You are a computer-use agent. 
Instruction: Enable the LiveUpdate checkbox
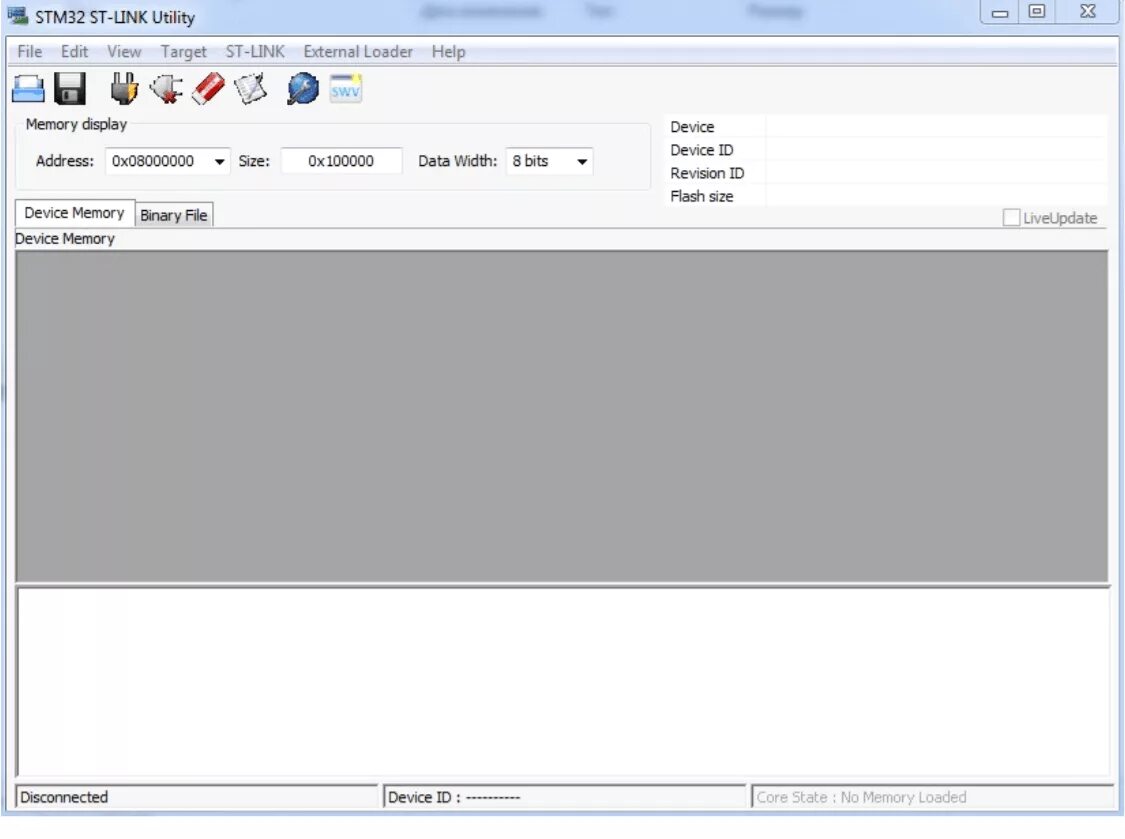point(1011,217)
